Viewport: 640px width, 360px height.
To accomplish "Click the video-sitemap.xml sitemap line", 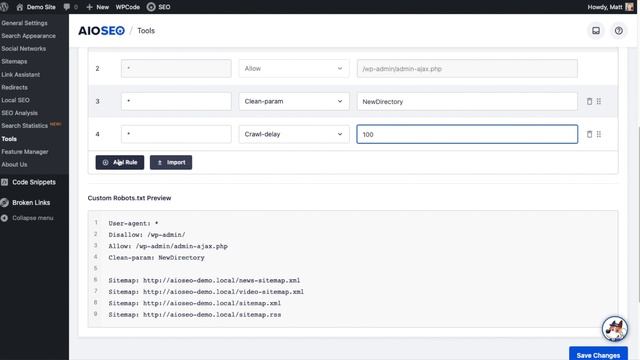I will [x=206, y=292].
